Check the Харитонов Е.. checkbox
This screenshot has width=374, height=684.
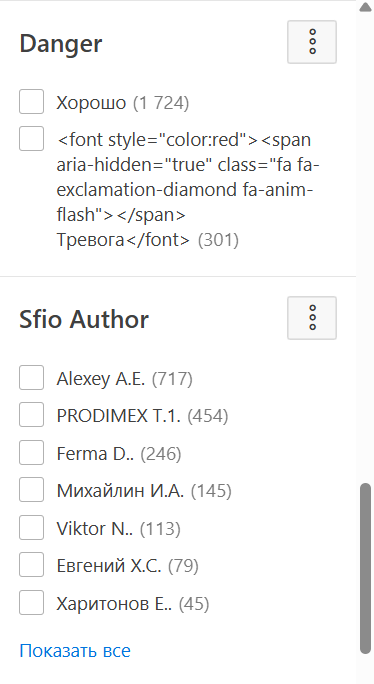(31, 602)
